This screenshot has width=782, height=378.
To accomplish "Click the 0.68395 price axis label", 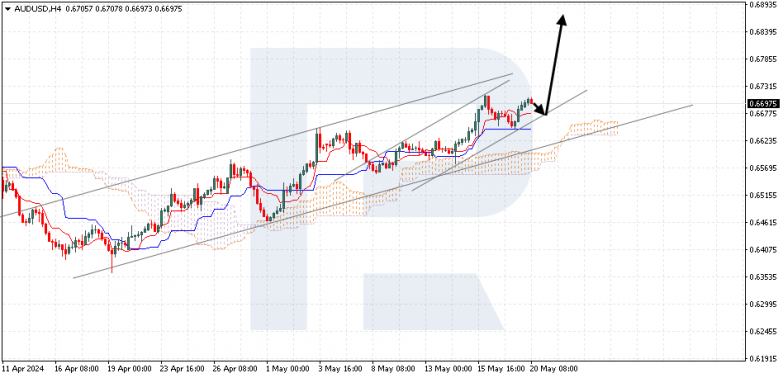I will [764, 32].
